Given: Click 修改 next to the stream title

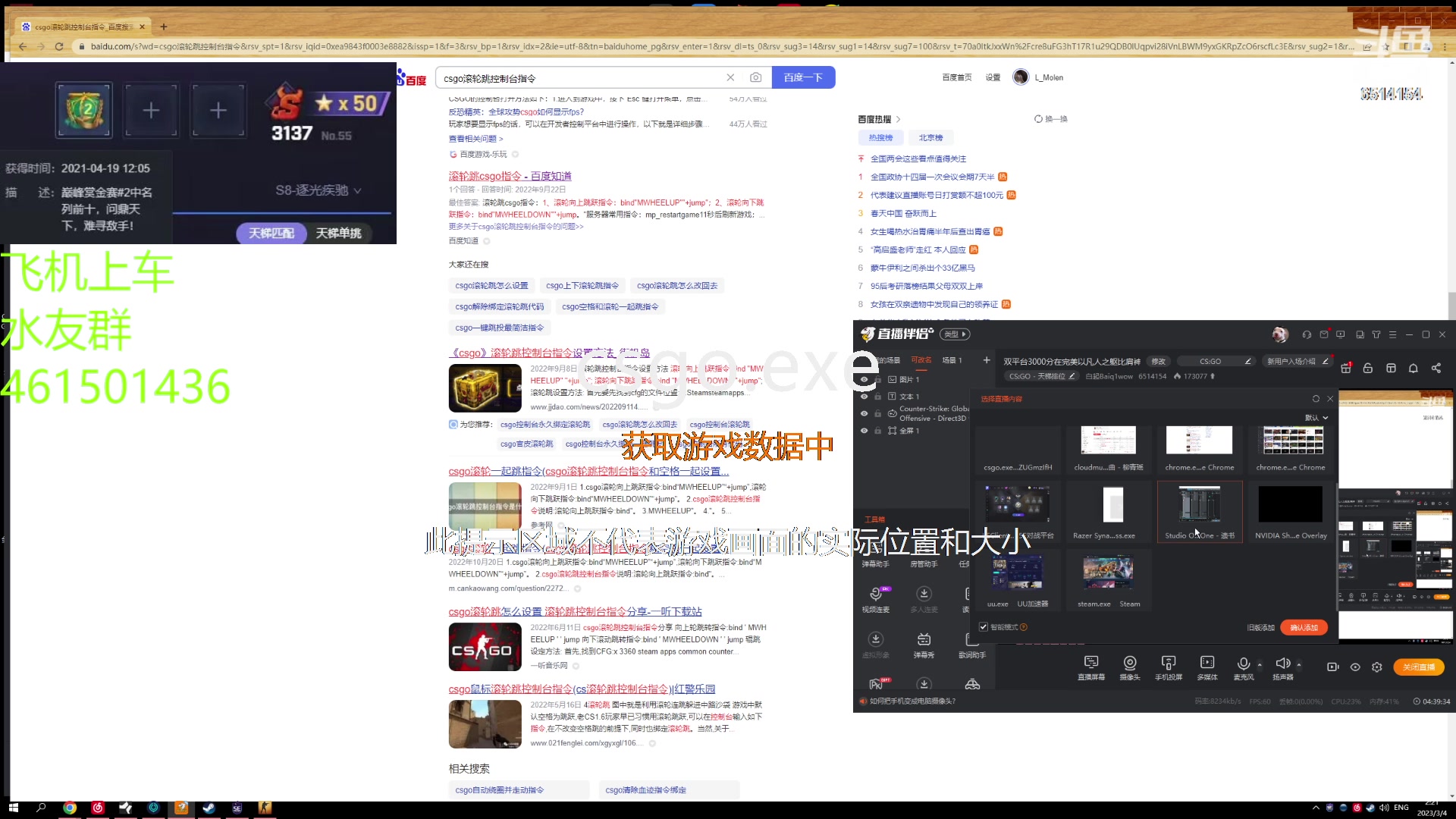Looking at the screenshot, I should pos(1159,361).
